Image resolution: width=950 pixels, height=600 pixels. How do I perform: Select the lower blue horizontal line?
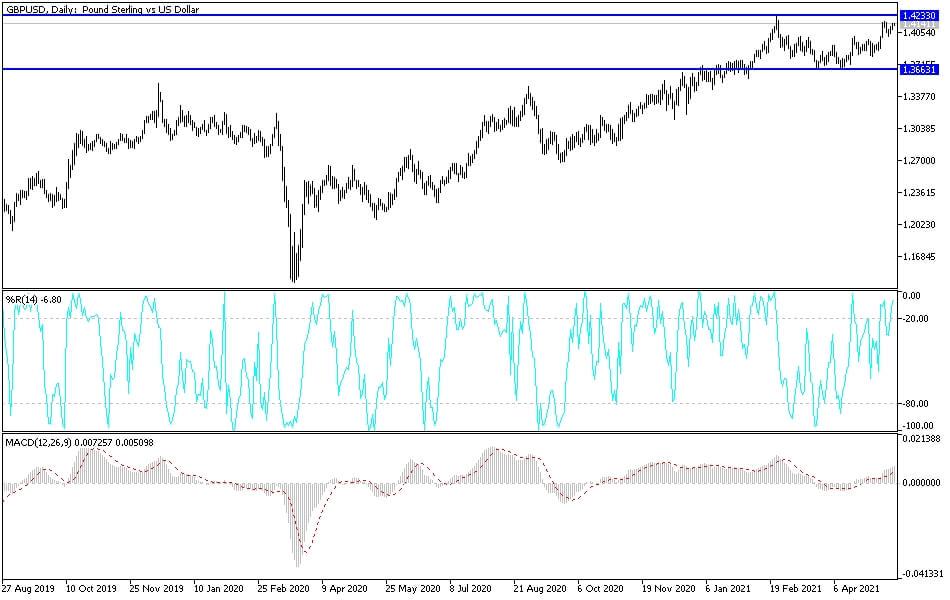click(450, 68)
